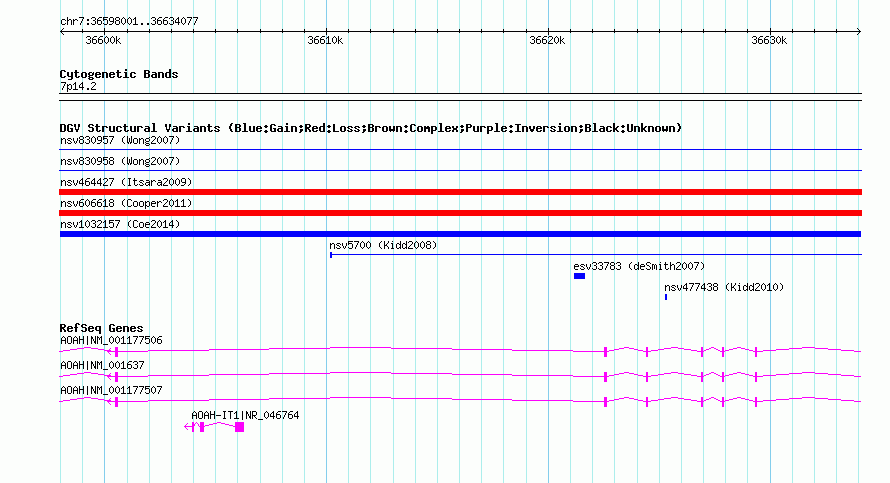Click the direction arrowhead of AOAH-IT1 transcript
Viewport: 890px width, 483px height.
click(x=187, y=427)
